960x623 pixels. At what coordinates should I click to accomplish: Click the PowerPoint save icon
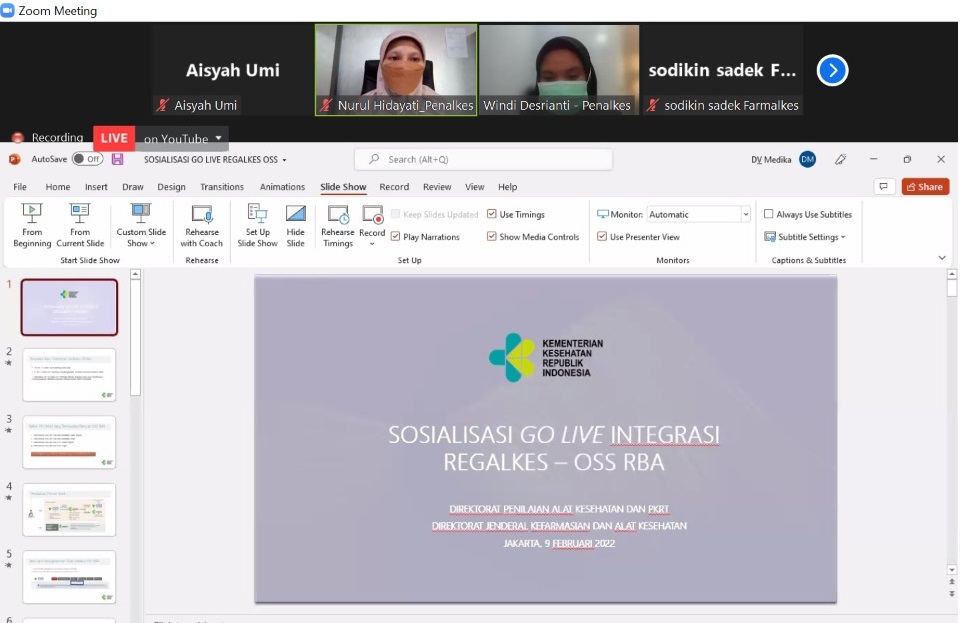pyautogui.click(x=118, y=159)
